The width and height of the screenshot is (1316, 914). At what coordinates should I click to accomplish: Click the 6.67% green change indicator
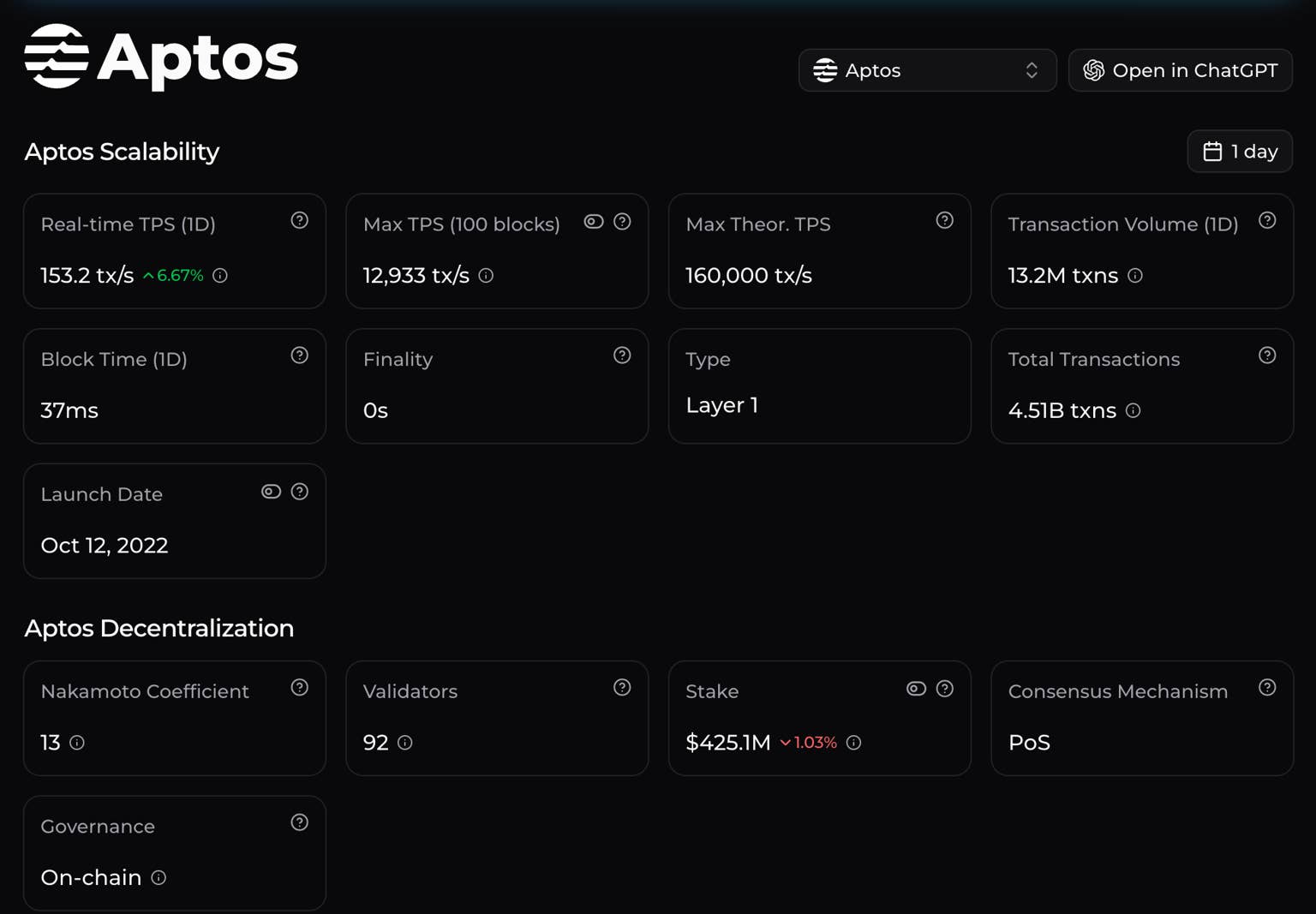173,276
